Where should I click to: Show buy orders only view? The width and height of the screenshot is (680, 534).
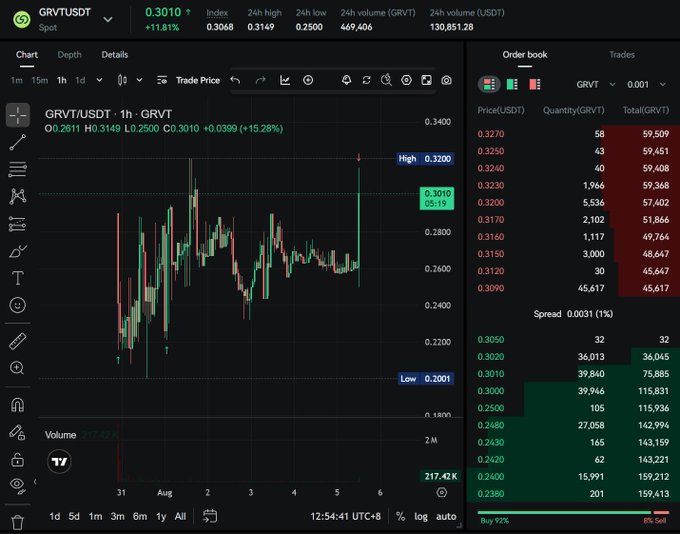point(512,84)
